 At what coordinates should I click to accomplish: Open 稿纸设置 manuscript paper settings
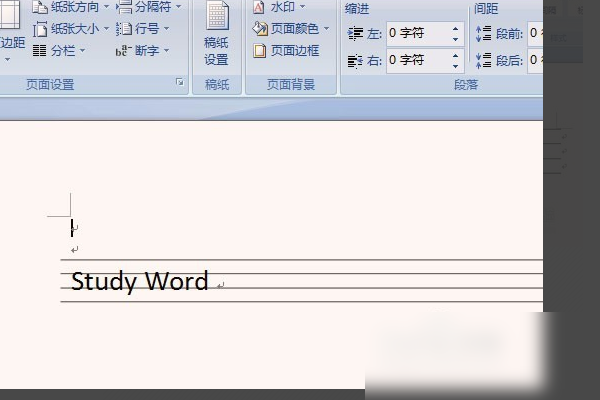tap(217, 34)
